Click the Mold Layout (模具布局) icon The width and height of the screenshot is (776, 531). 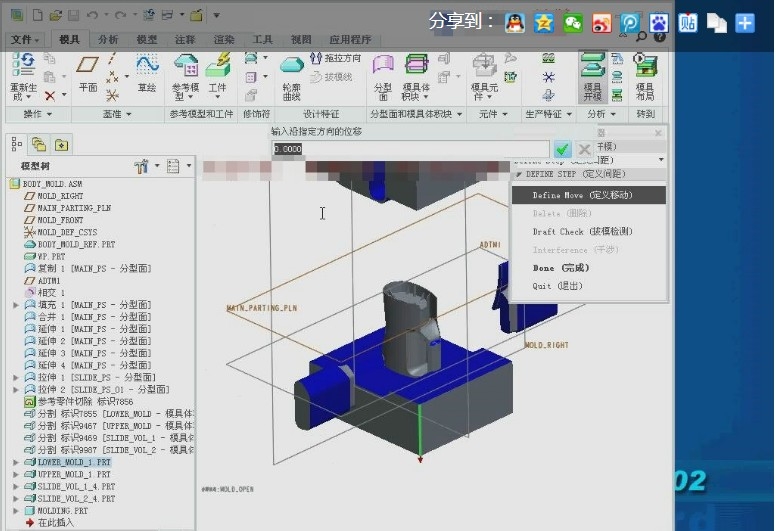[x=645, y=66]
